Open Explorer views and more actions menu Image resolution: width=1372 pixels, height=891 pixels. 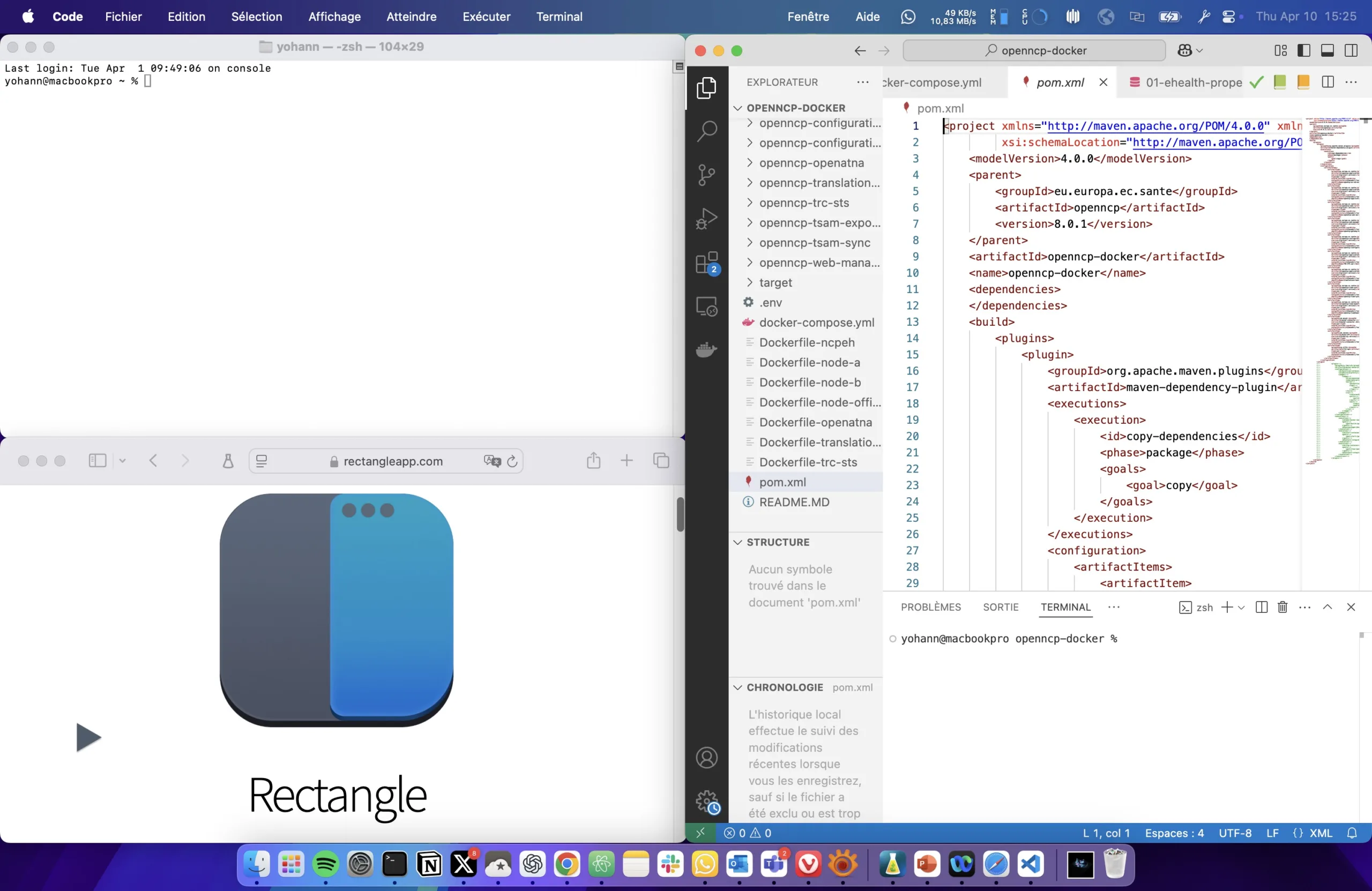pyautogui.click(x=862, y=82)
